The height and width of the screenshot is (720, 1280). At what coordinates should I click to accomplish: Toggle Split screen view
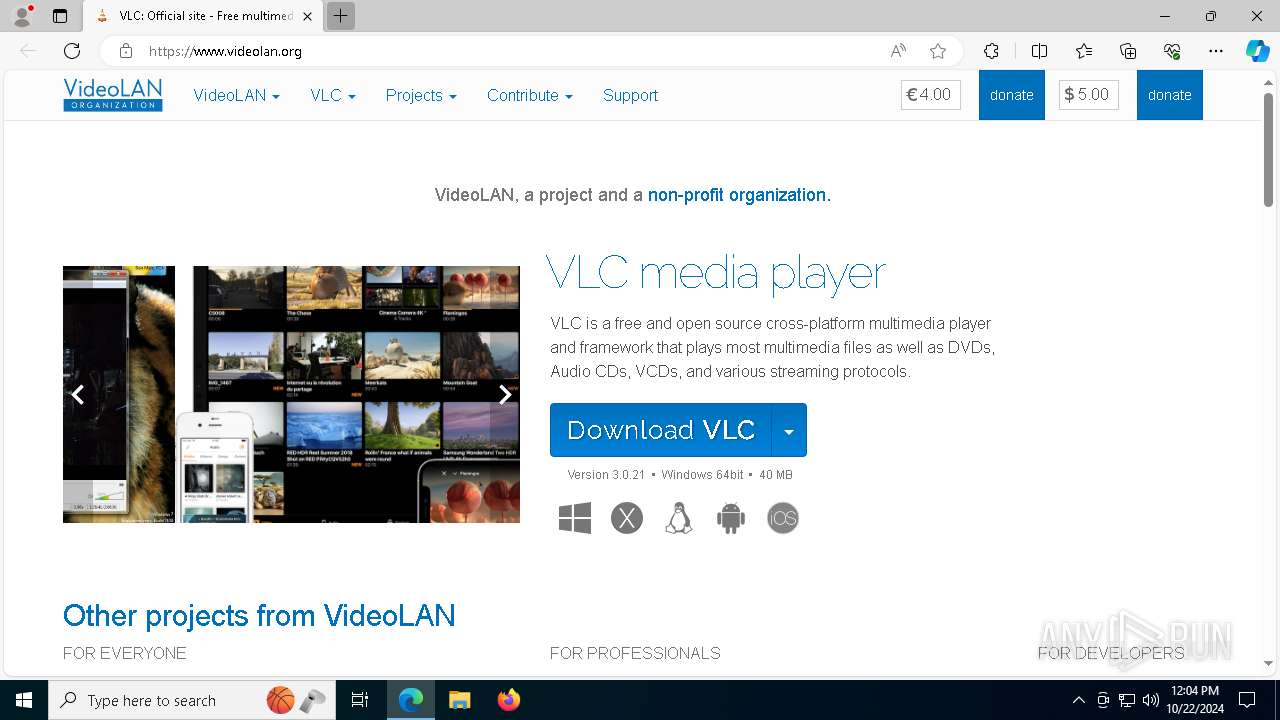click(1039, 51)
